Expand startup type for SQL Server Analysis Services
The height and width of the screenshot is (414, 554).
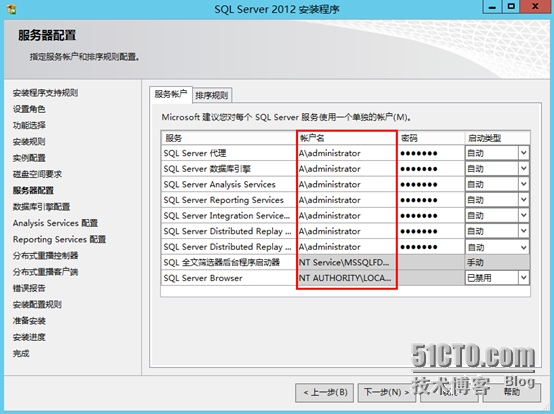point(524,184)
